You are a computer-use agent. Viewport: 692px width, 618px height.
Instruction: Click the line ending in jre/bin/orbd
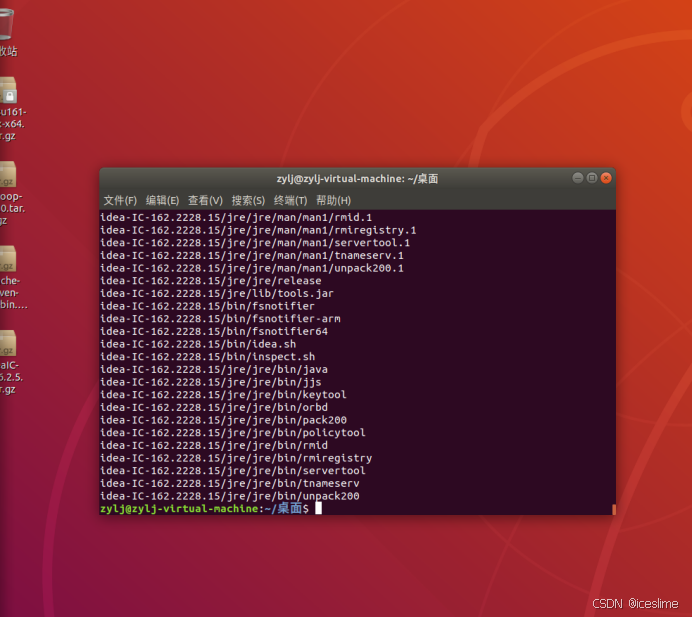coord(214,407)
